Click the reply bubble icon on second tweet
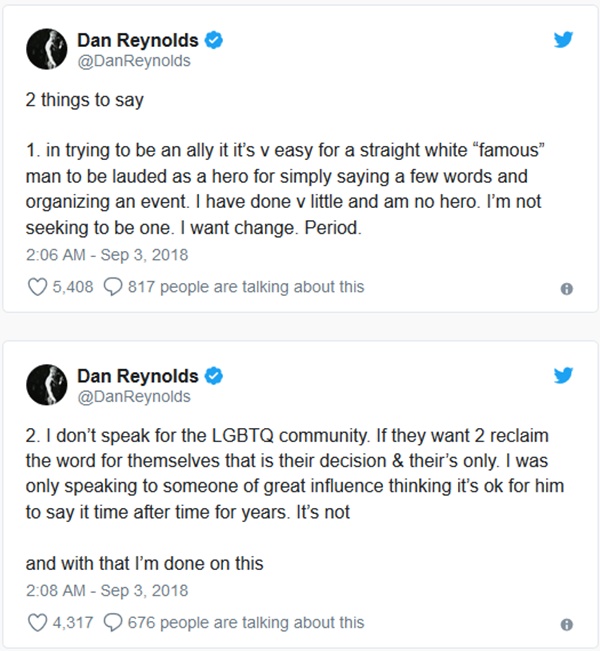The height and width of the screenshot is (651, 600). point(113,622)
